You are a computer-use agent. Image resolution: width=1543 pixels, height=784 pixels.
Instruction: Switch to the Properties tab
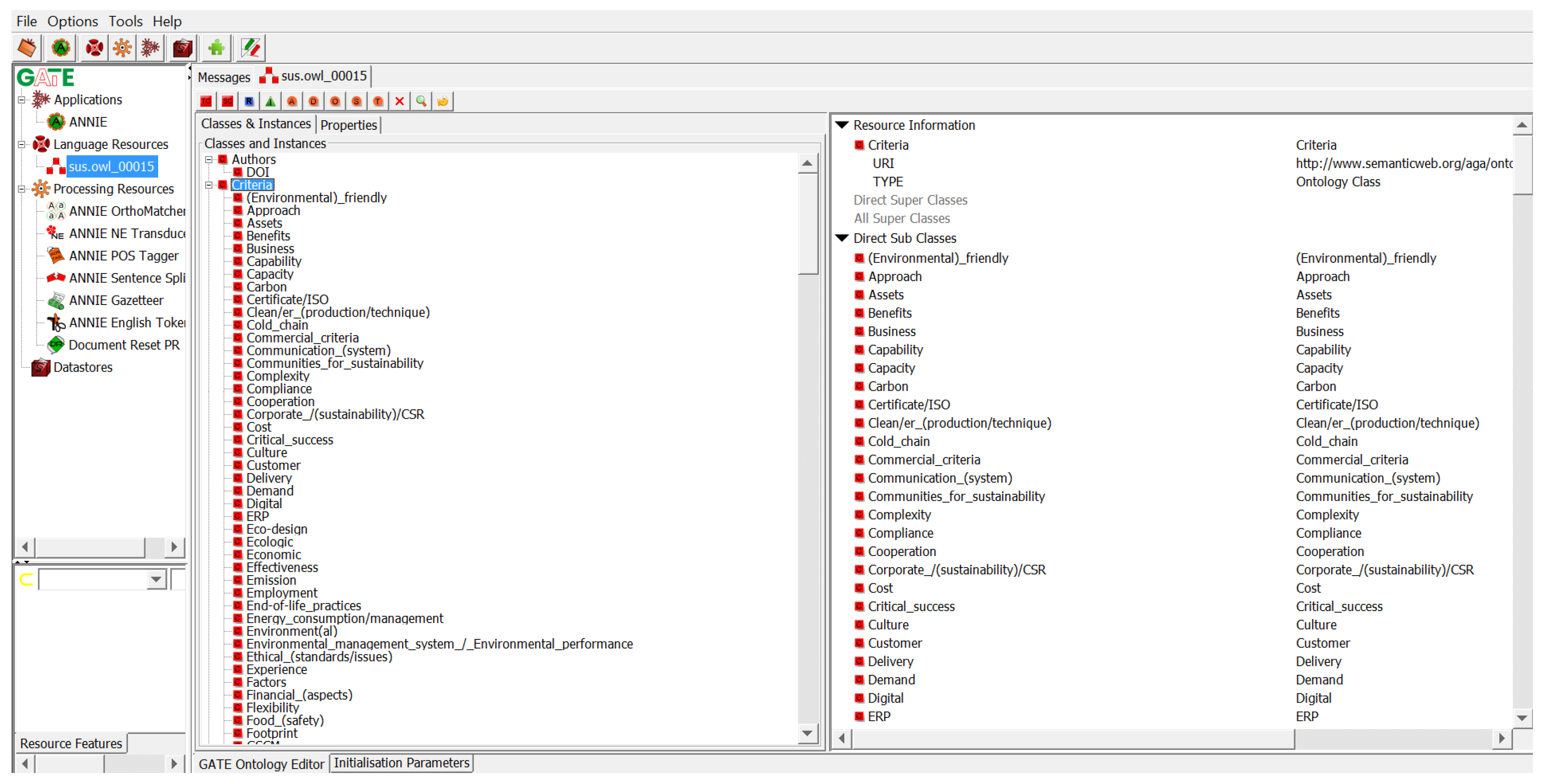click(349, 125)
